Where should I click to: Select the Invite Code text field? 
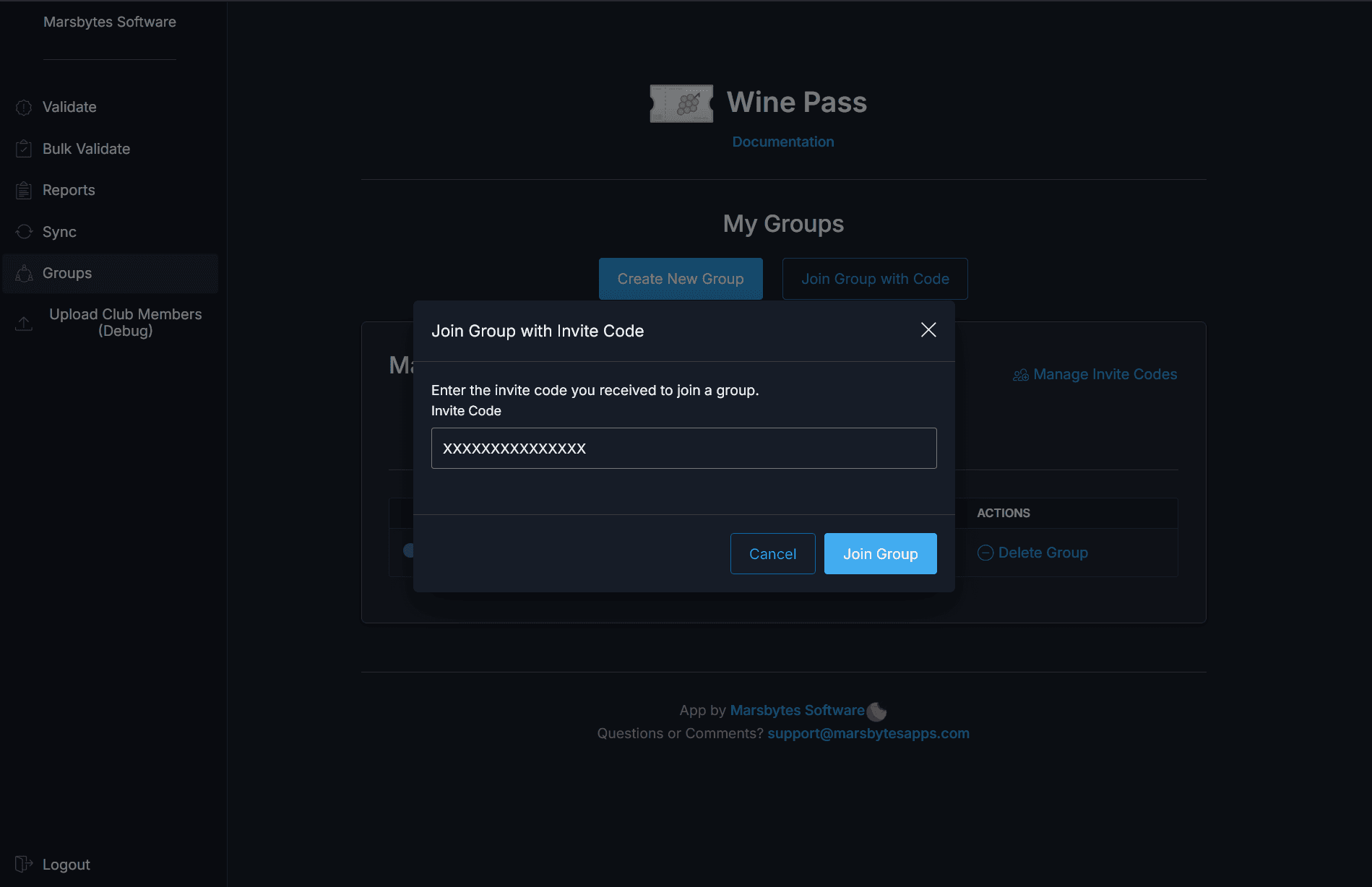point(683,448)
